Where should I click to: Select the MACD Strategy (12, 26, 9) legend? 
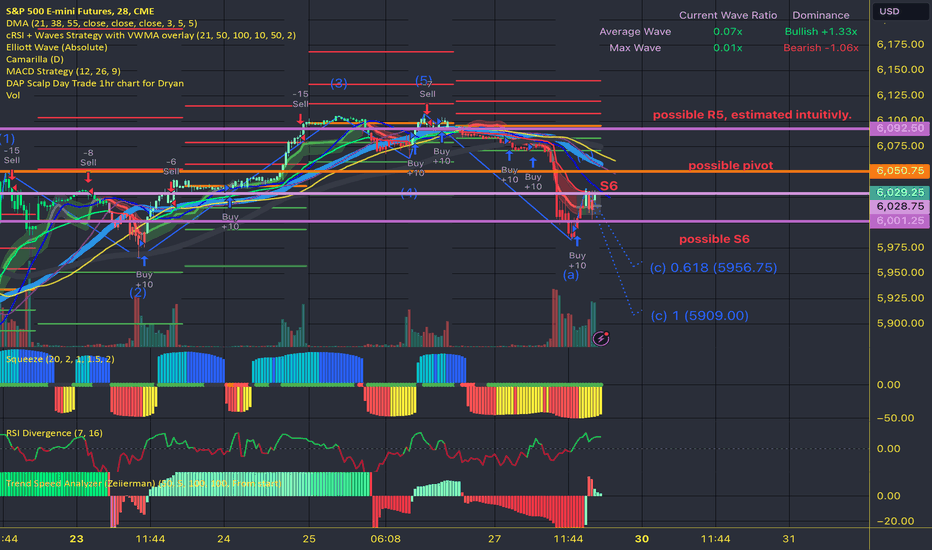(x=63, y=71)
